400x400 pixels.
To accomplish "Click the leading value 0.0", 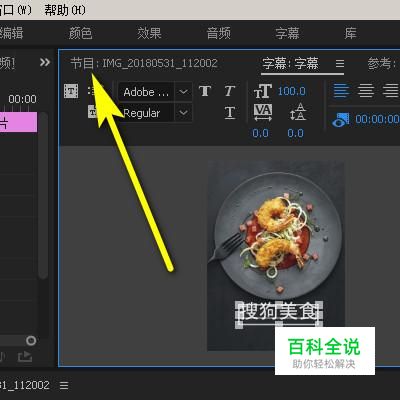I will (x=296, y=133).
